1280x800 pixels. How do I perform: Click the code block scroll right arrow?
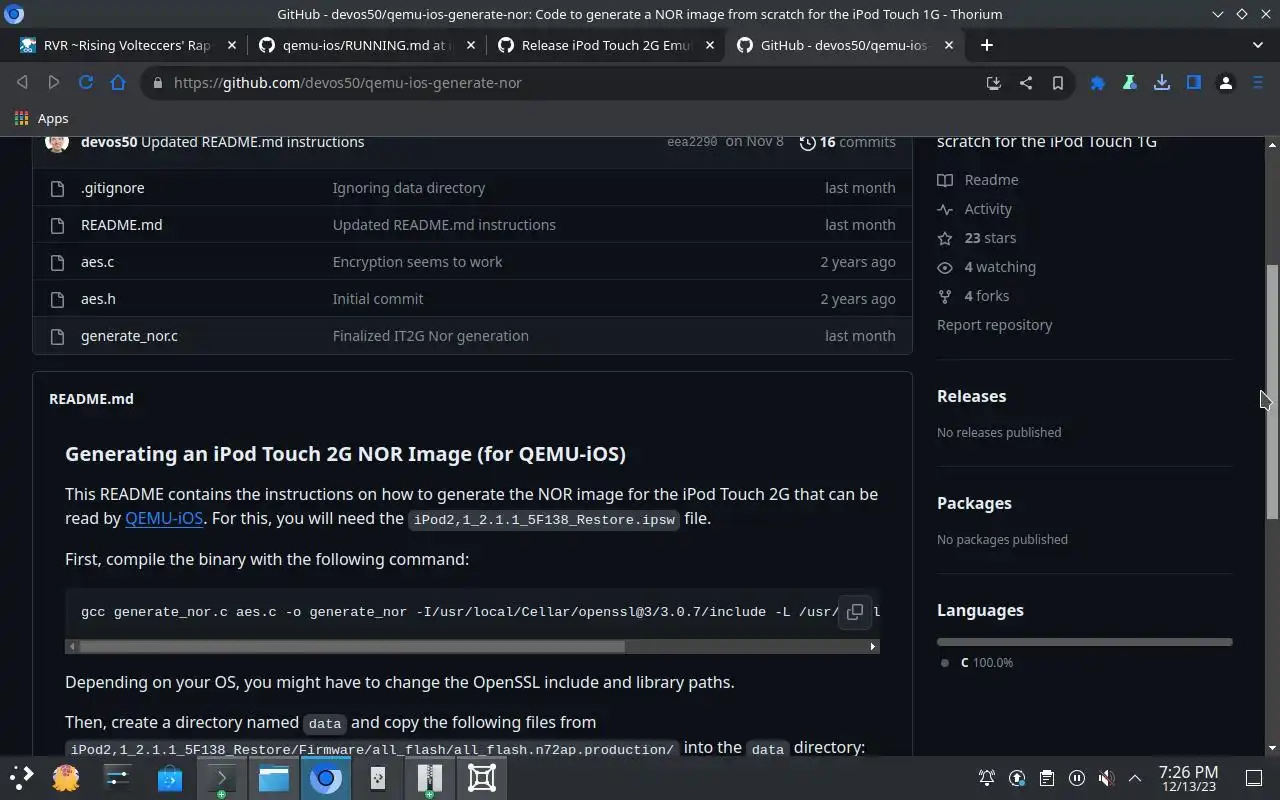click(873, 647)
